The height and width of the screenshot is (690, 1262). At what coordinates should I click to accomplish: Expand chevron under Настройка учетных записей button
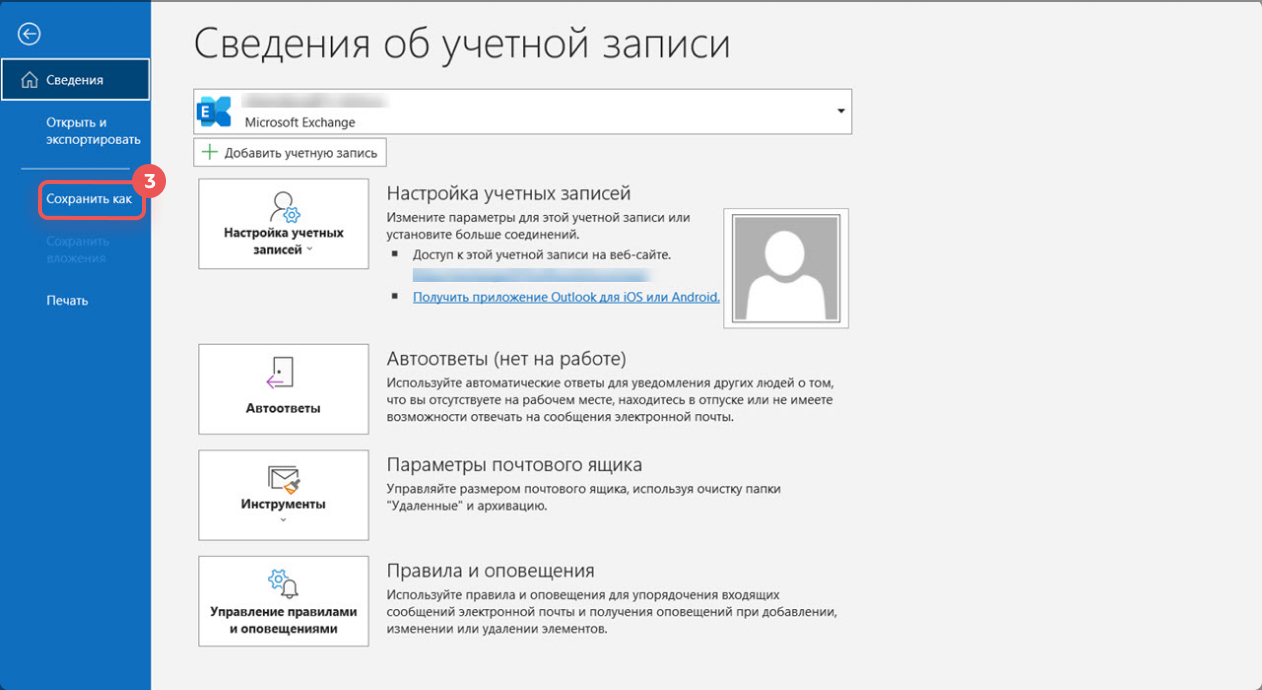click(x=310, y=250)
